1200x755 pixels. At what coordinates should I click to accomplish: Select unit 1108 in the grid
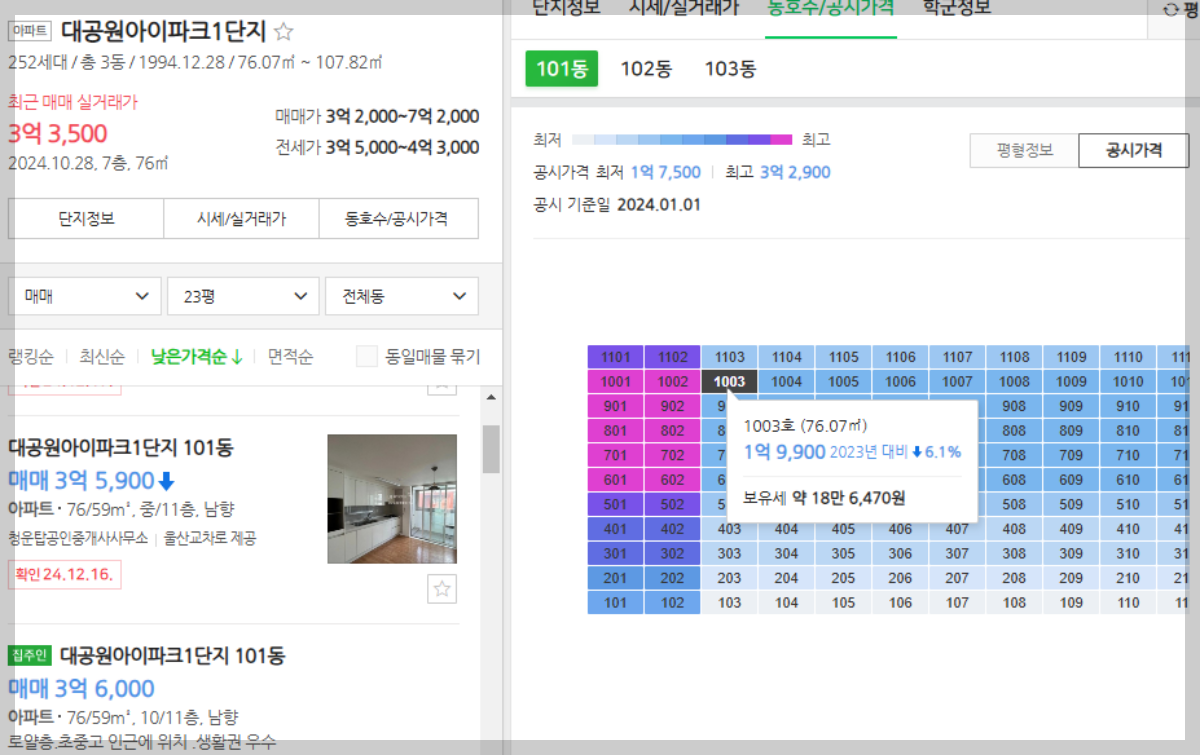coord(1015,357)
